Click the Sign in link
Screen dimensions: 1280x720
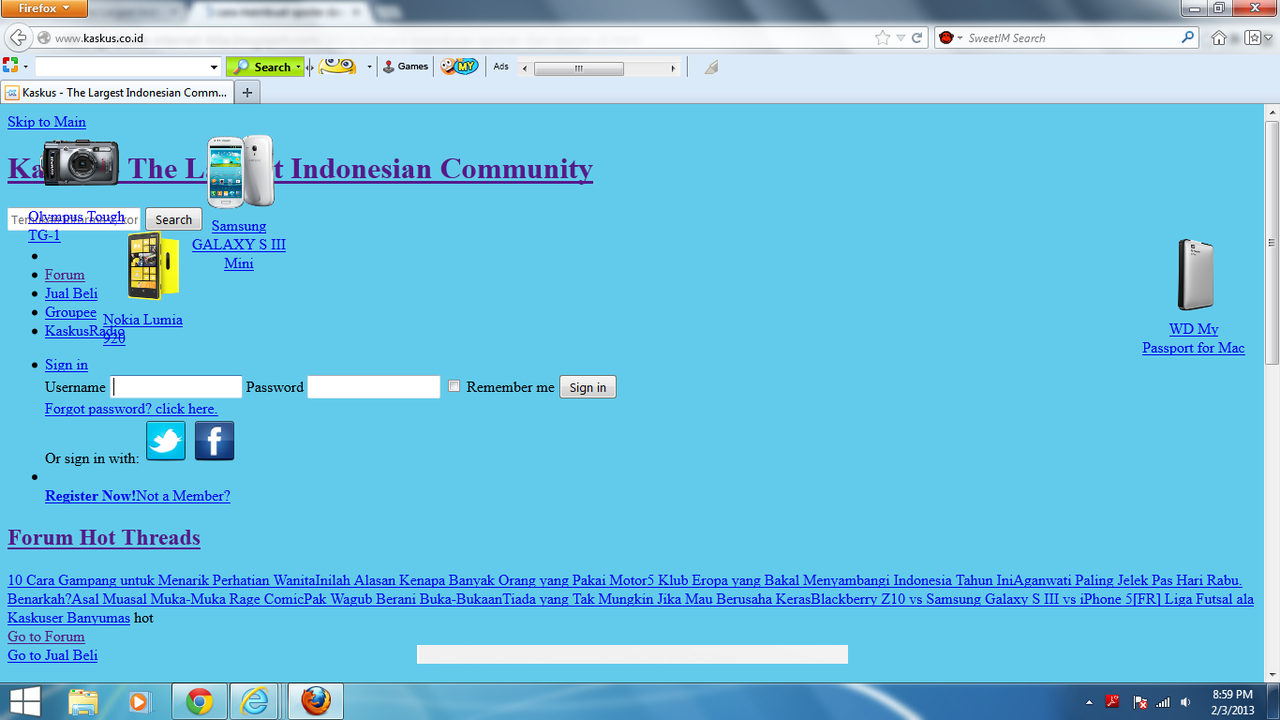click(66, 364)
